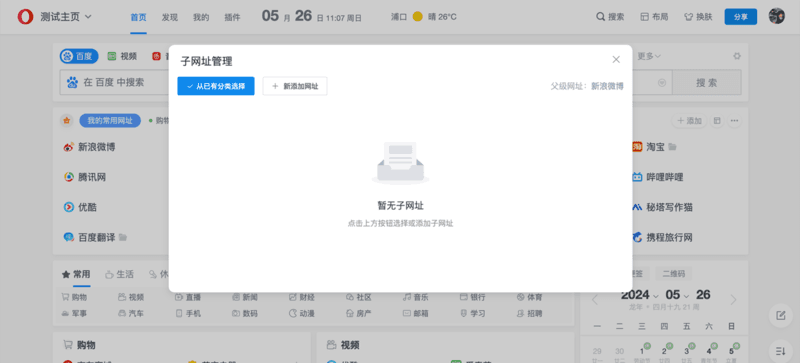The width and height of the screenshot is (800, 363).
Task: Open the 换肤 skin changer
Action: point(698,17)
